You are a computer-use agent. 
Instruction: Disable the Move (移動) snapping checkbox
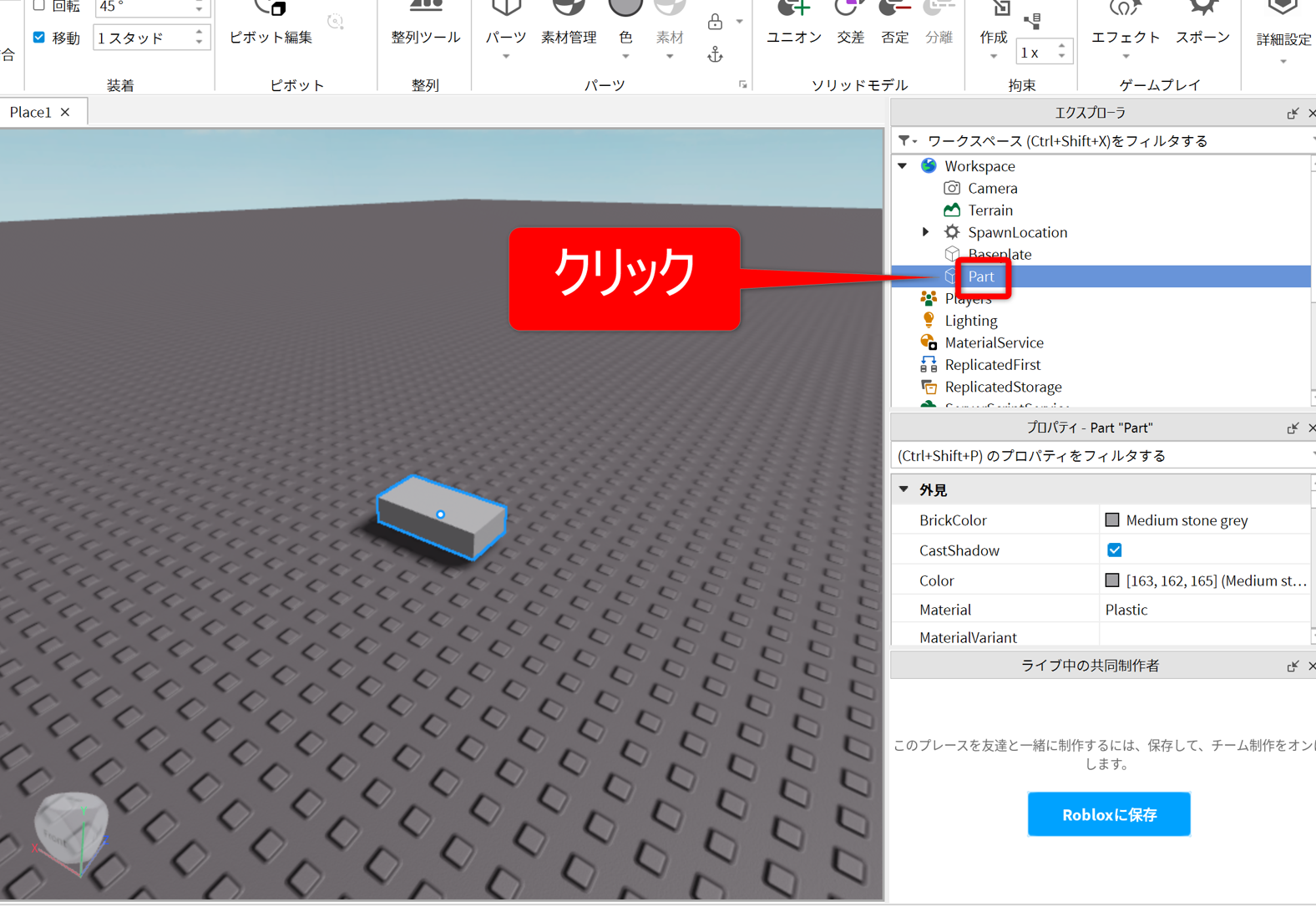click(39, 38)
